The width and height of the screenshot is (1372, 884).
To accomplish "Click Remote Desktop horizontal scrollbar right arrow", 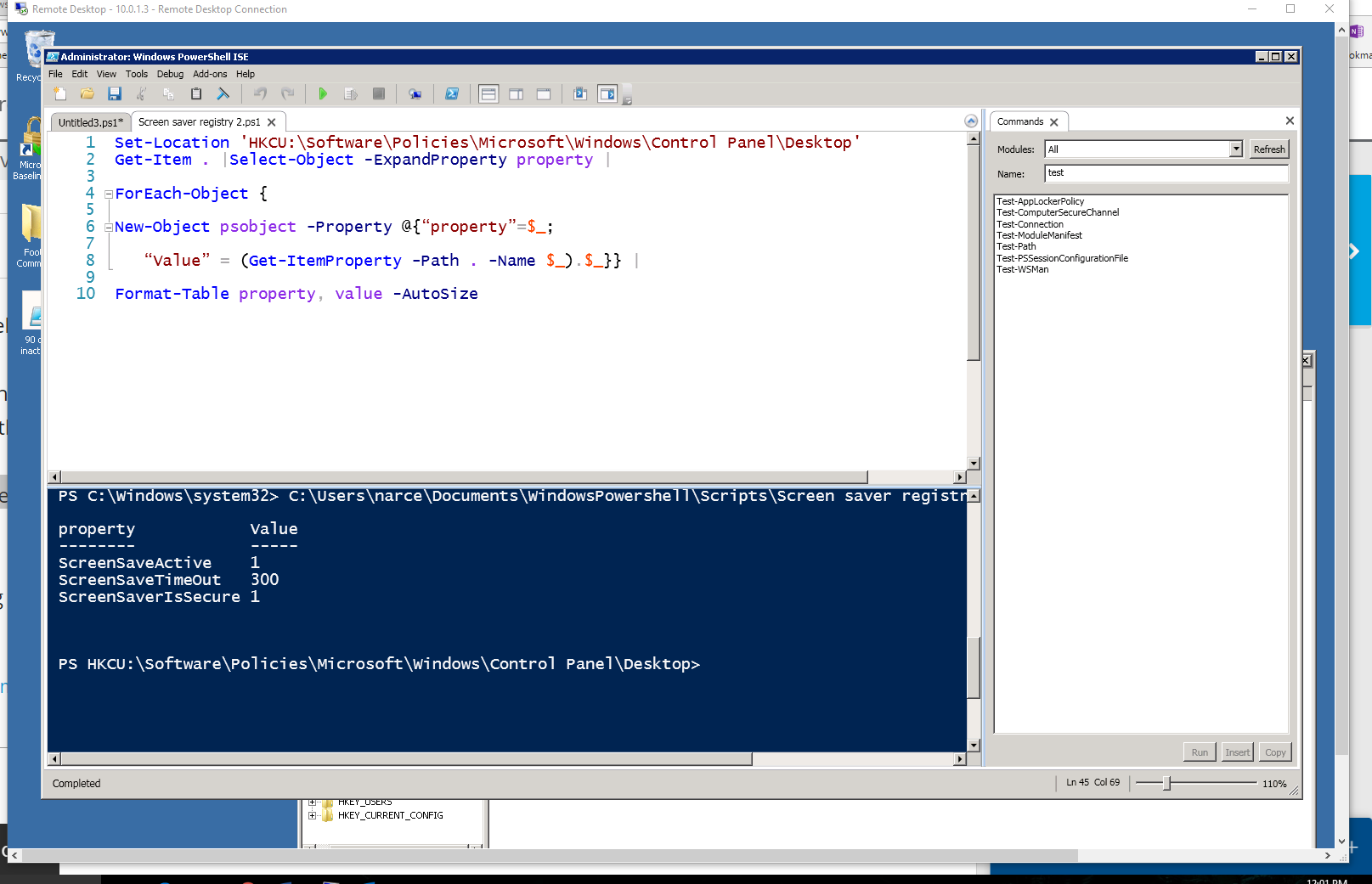I will (1327, 855).
